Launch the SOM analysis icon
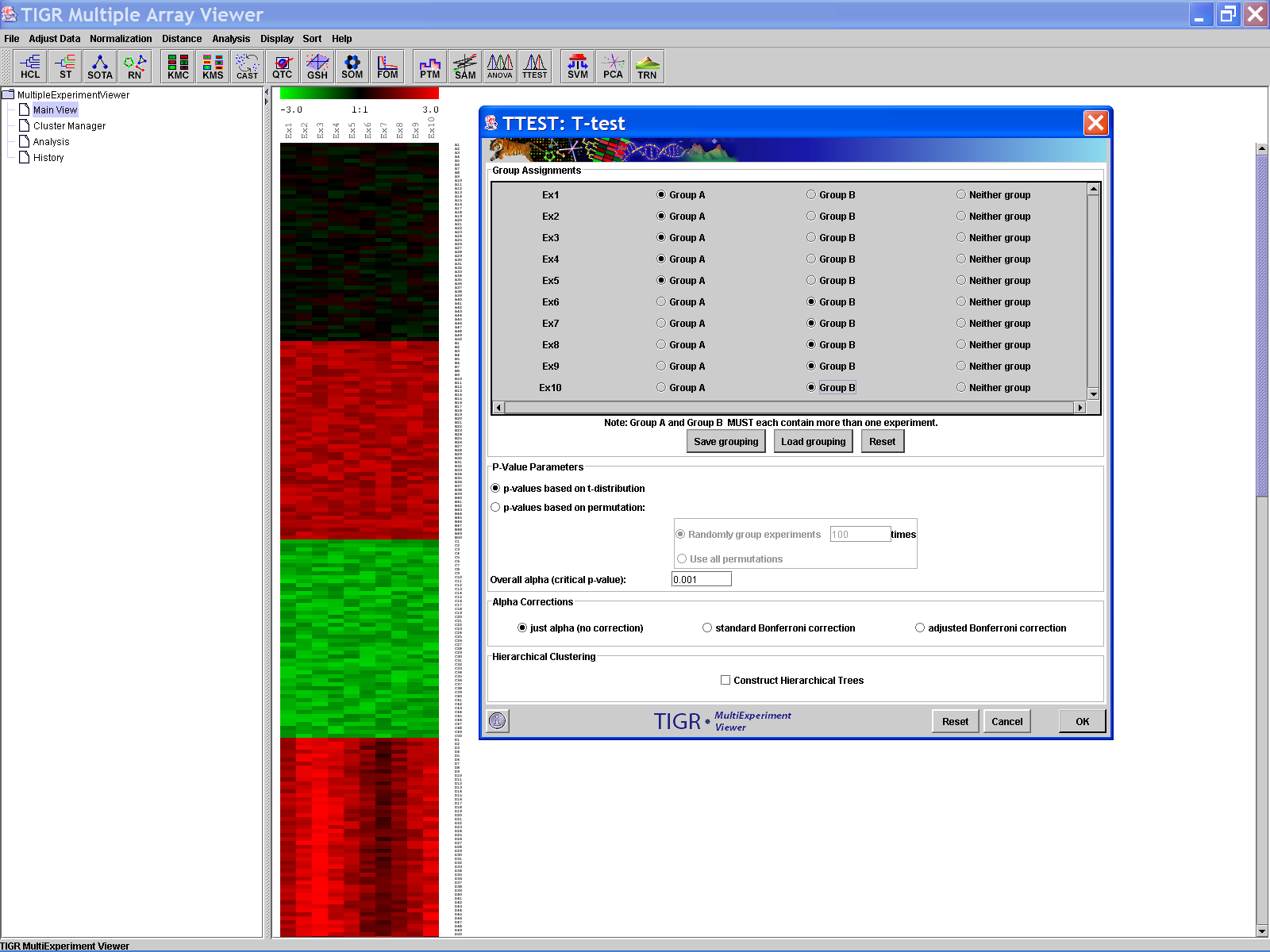1270x952 pixels. tap(352, 67)
